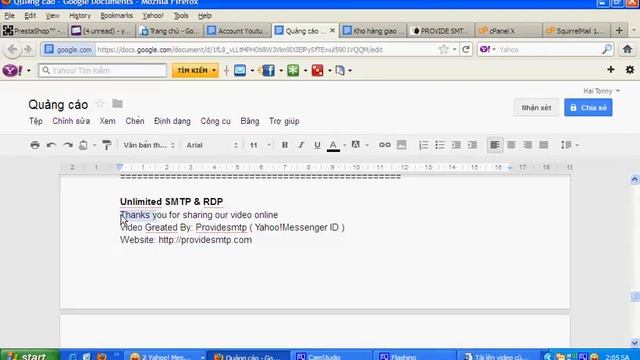Open the line spacing dropdown
640x360 pixels.
pos(570,145)
